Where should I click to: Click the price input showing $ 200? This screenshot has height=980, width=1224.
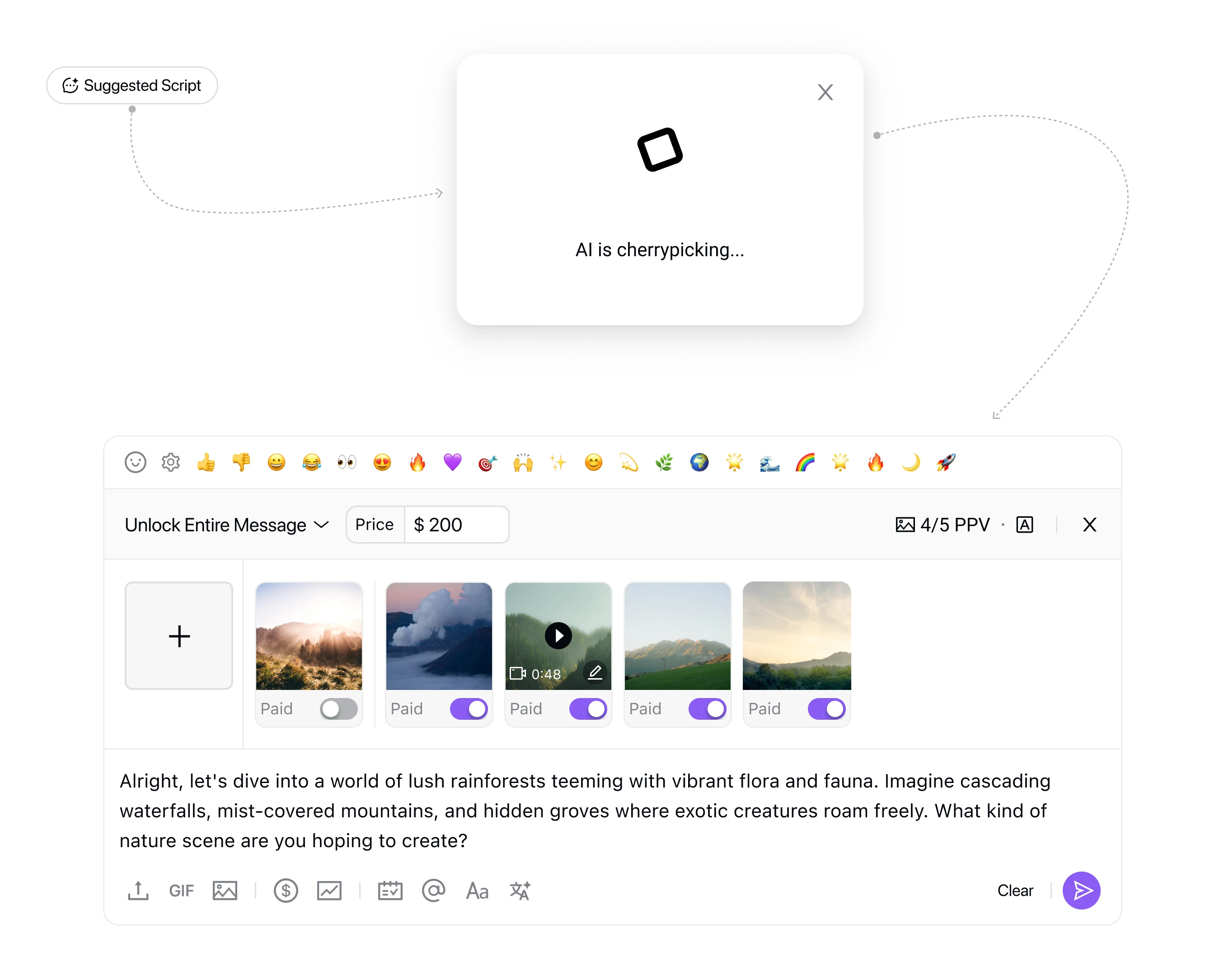(x=456, y=525)
